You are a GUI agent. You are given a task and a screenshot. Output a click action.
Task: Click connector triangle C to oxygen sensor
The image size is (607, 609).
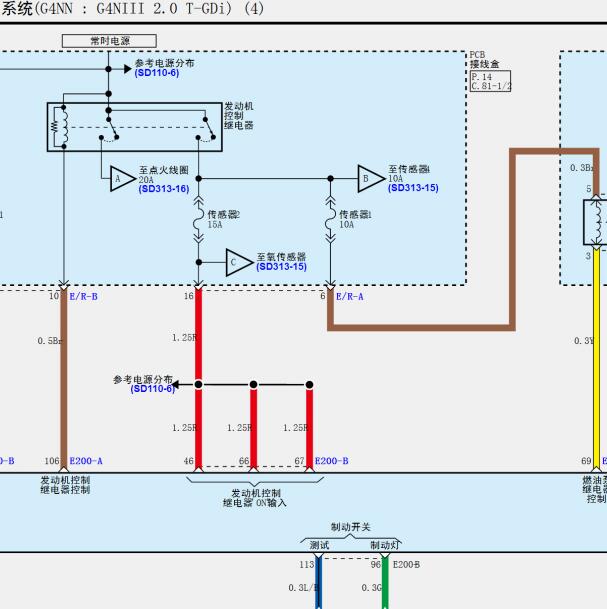[x=238, y=263]
